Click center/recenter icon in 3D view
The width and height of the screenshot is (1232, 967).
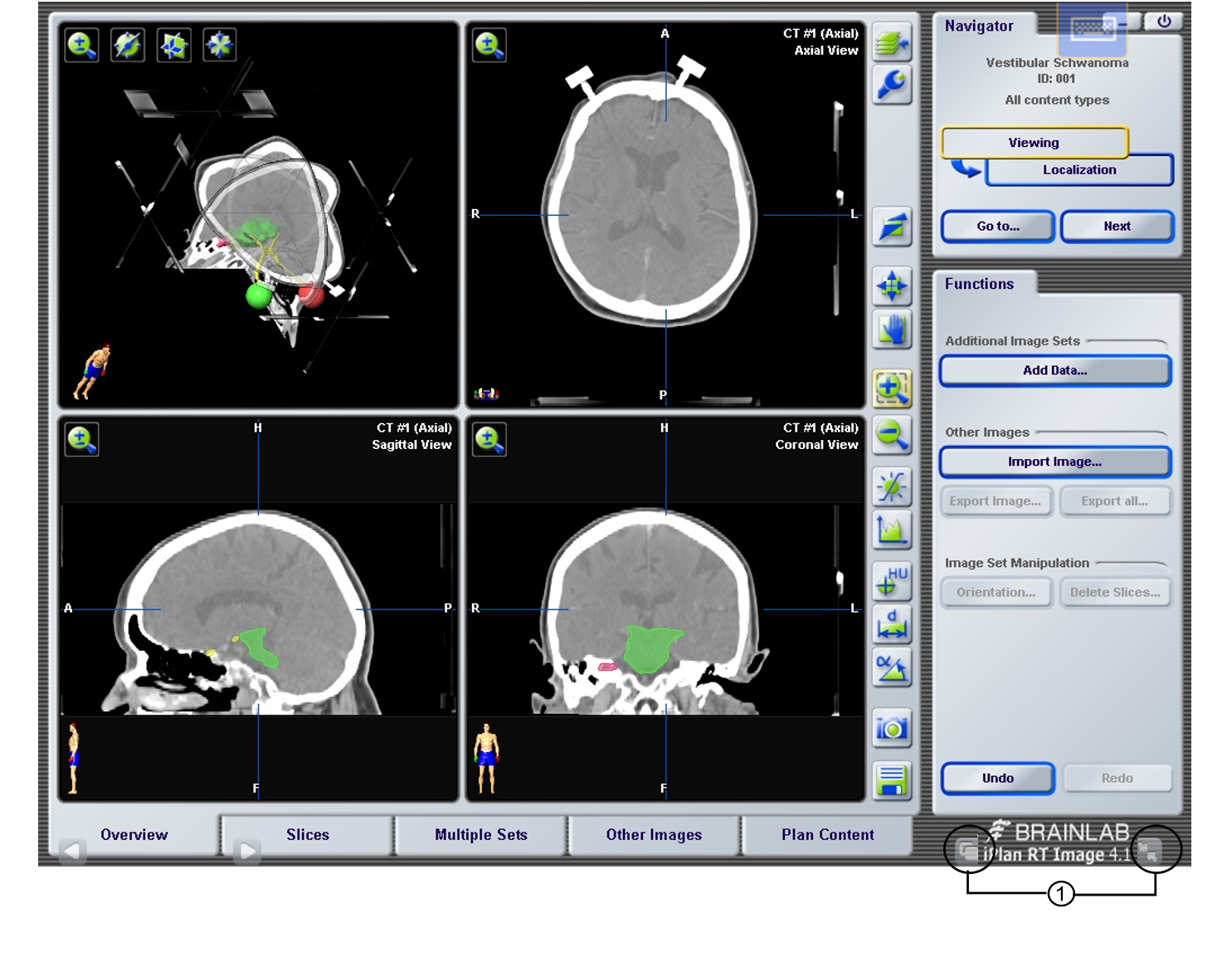click(219, 45)
